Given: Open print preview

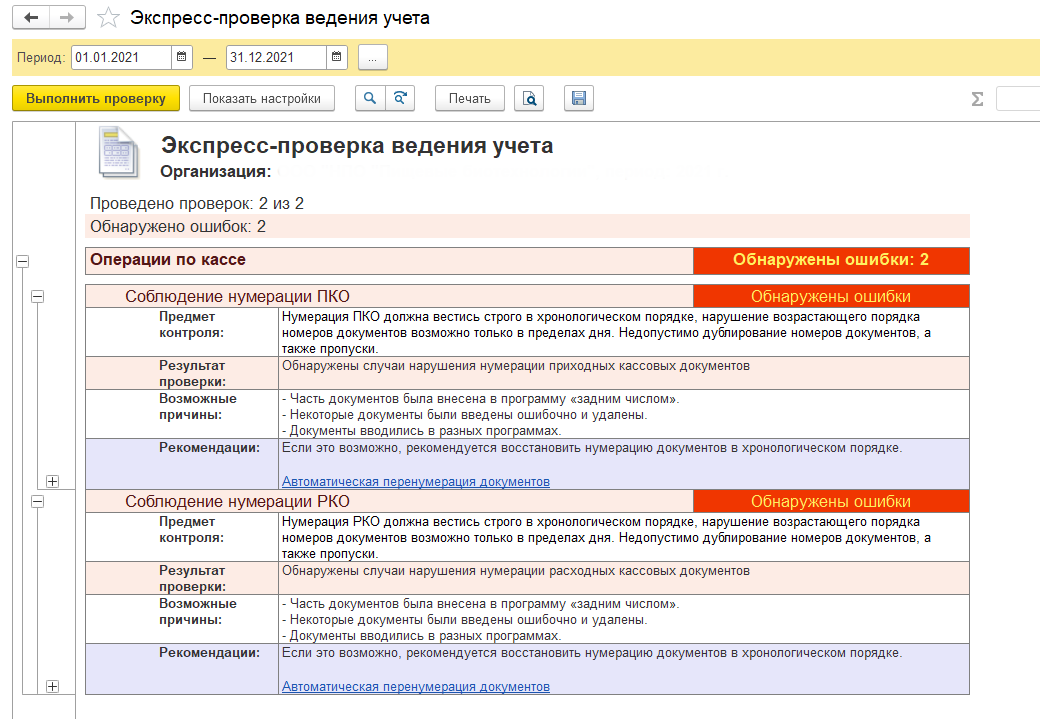Looking at the screenshot, I should tap(529, 98).
